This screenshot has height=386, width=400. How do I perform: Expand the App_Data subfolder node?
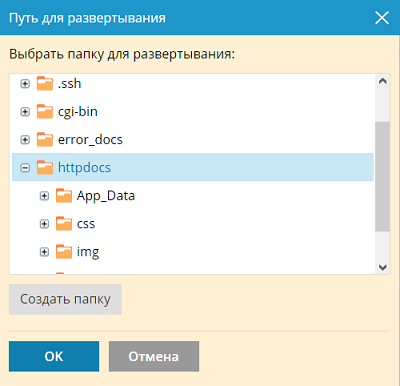[44, 196]
